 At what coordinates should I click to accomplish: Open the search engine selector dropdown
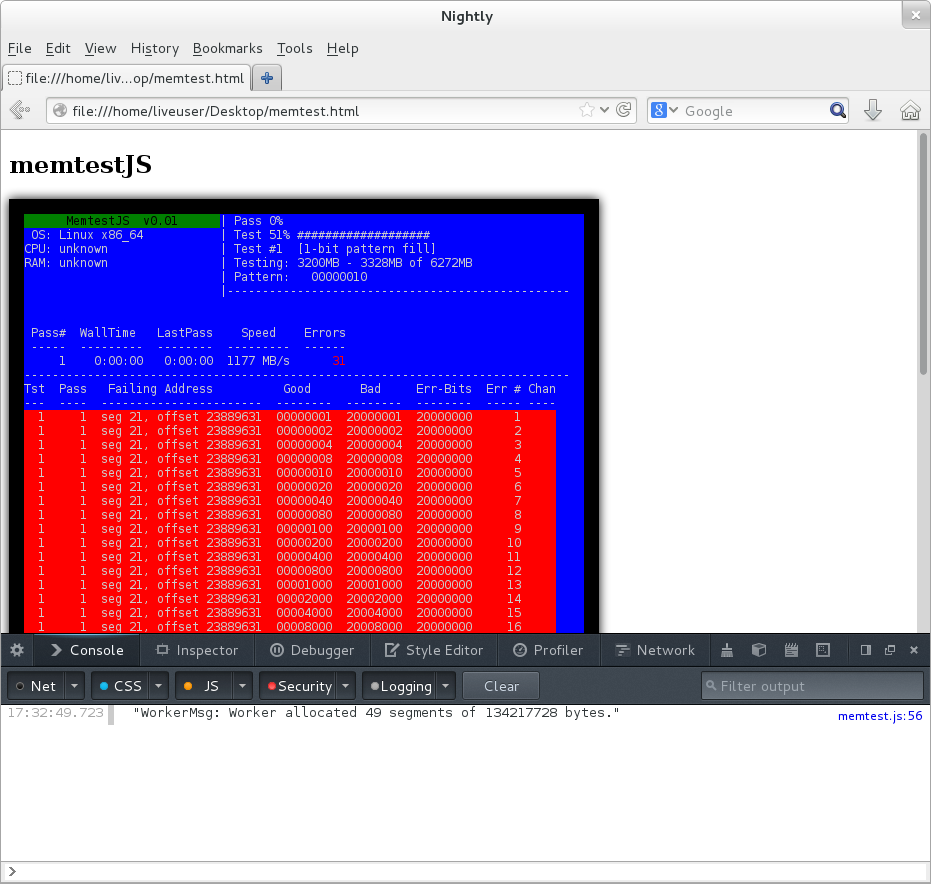click(x=665, y=111)
